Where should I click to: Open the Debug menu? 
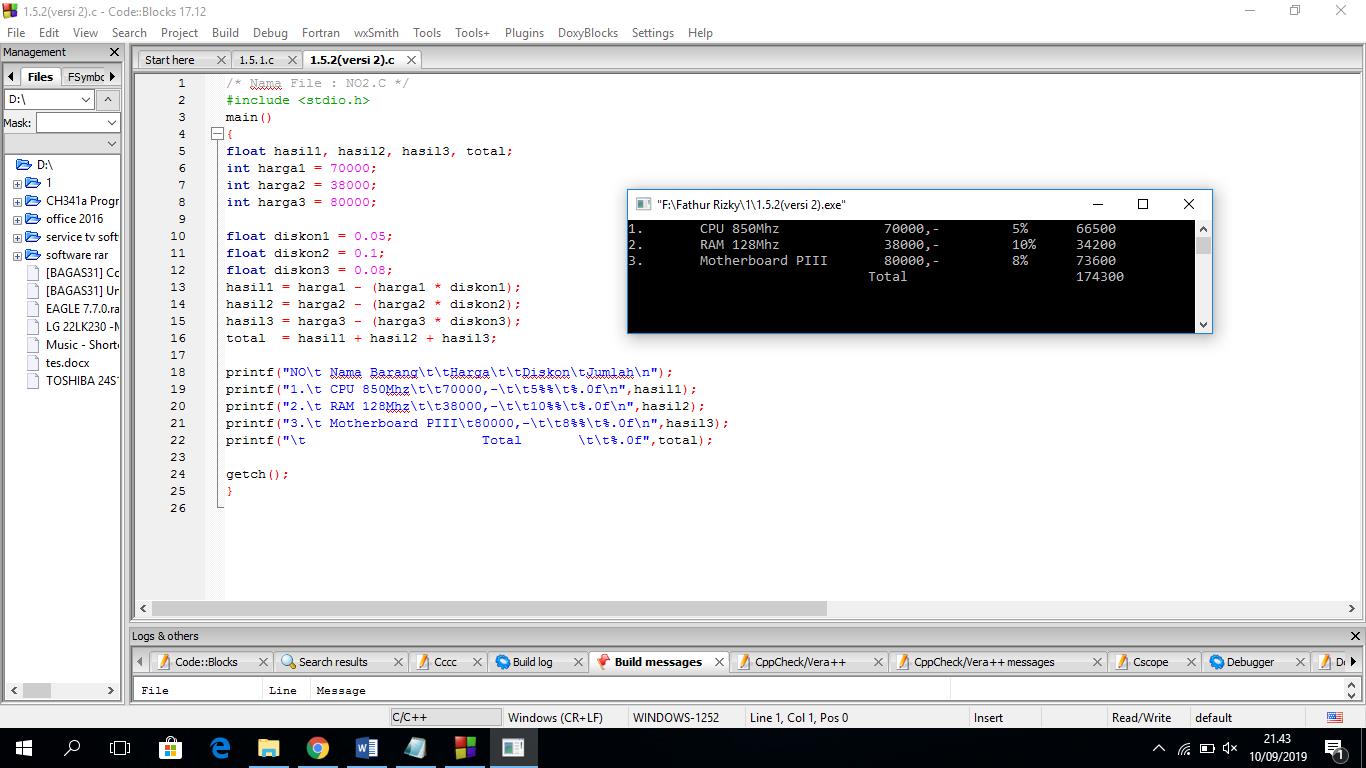pos(270,32)
